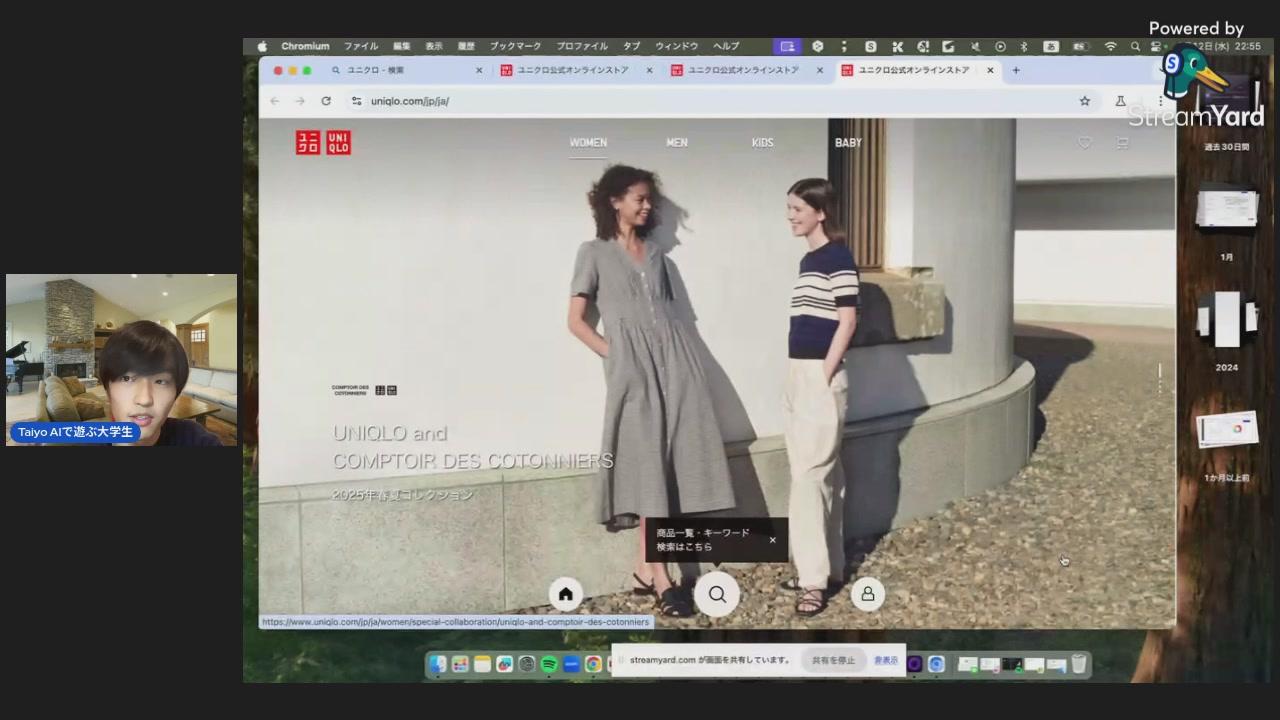This screenshot has height=720, width=1280.
Task: Open the Japanese input source menu
Action: point(1051,46)
